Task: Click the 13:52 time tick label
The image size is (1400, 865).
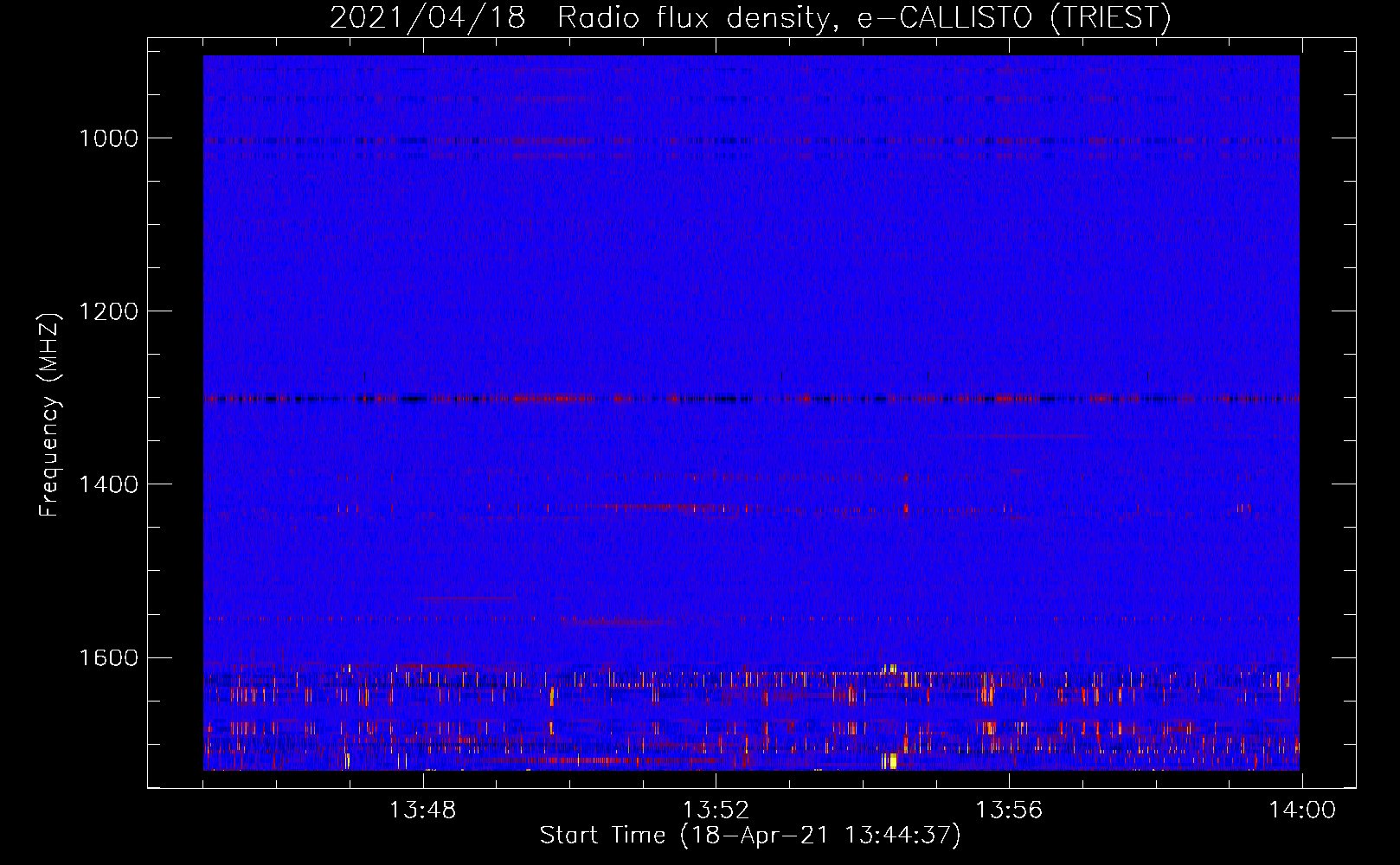Action: (716, 811)
